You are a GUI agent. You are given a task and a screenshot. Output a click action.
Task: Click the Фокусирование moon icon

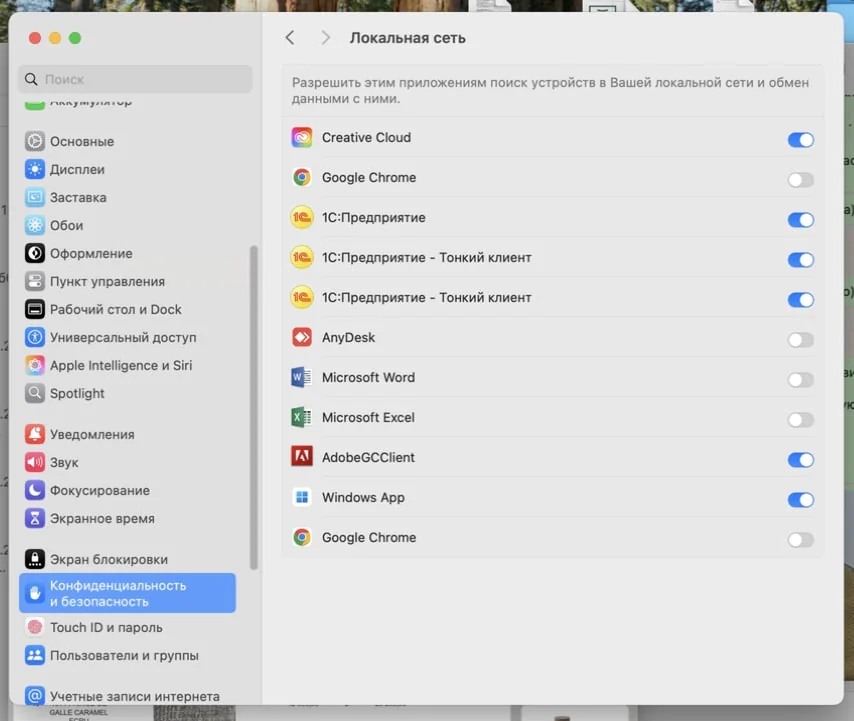[x=35, y=490]
